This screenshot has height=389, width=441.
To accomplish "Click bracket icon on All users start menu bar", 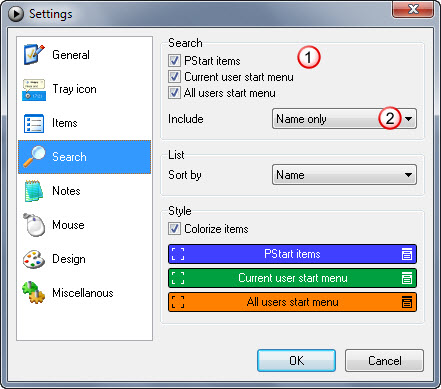I will pyautogui.click(x=178, y=302).
